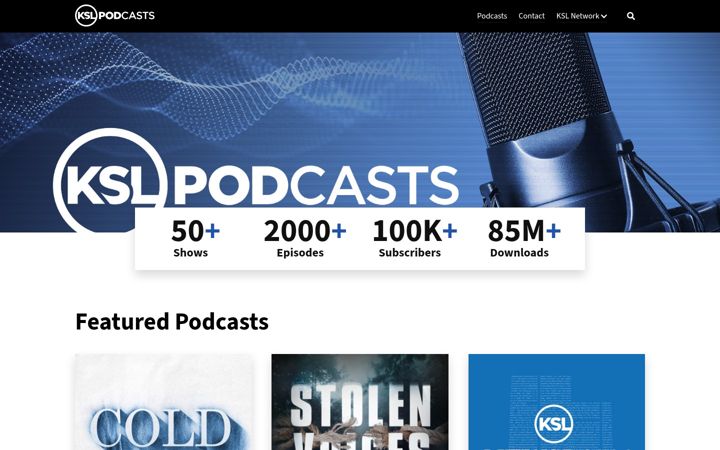Viewport: 720px width, 450px height.
Task: Click the Featured Podcasts heading
Action: pos(172,321)
